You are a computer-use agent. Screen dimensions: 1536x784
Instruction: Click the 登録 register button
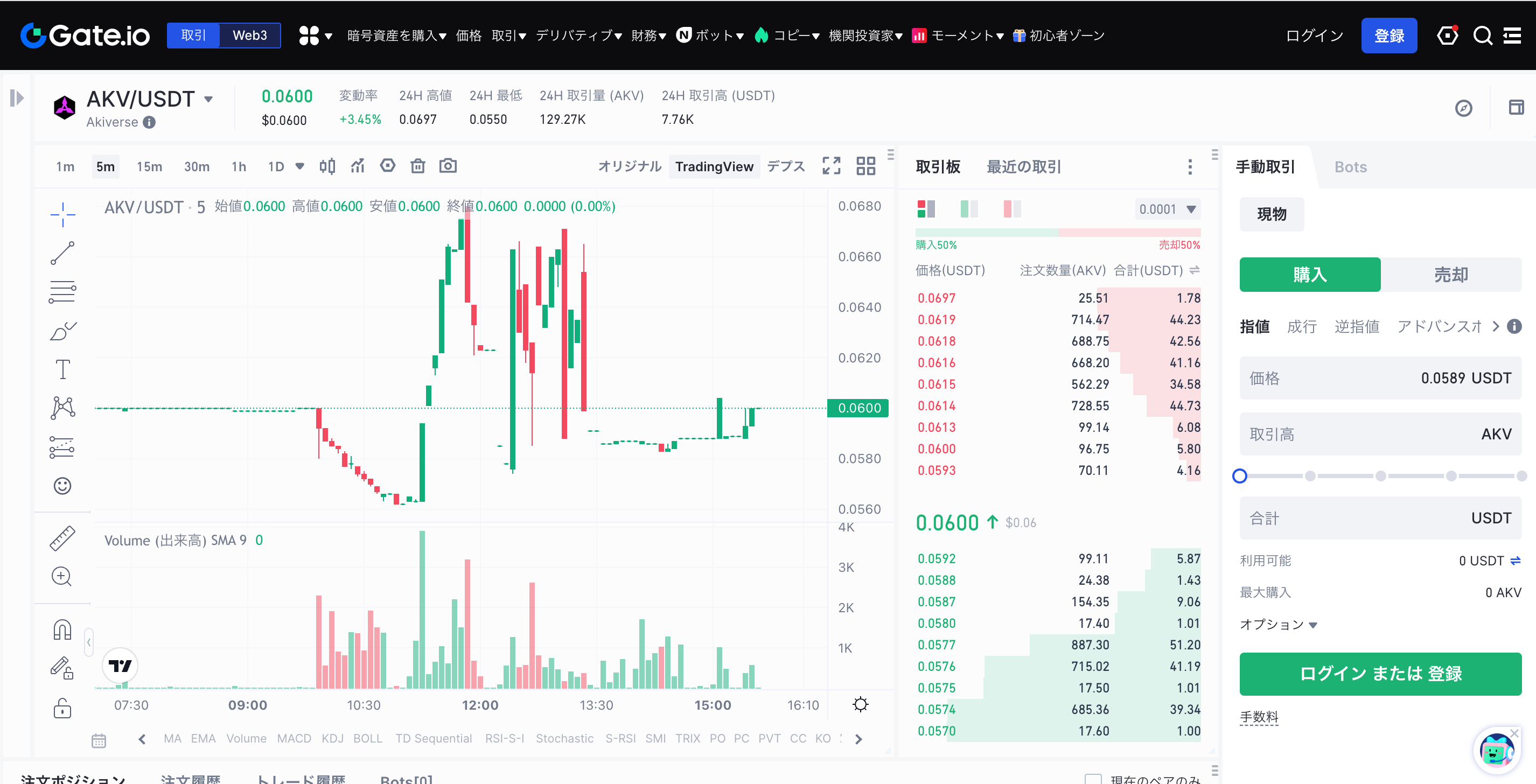click(x=1390, y=36)
